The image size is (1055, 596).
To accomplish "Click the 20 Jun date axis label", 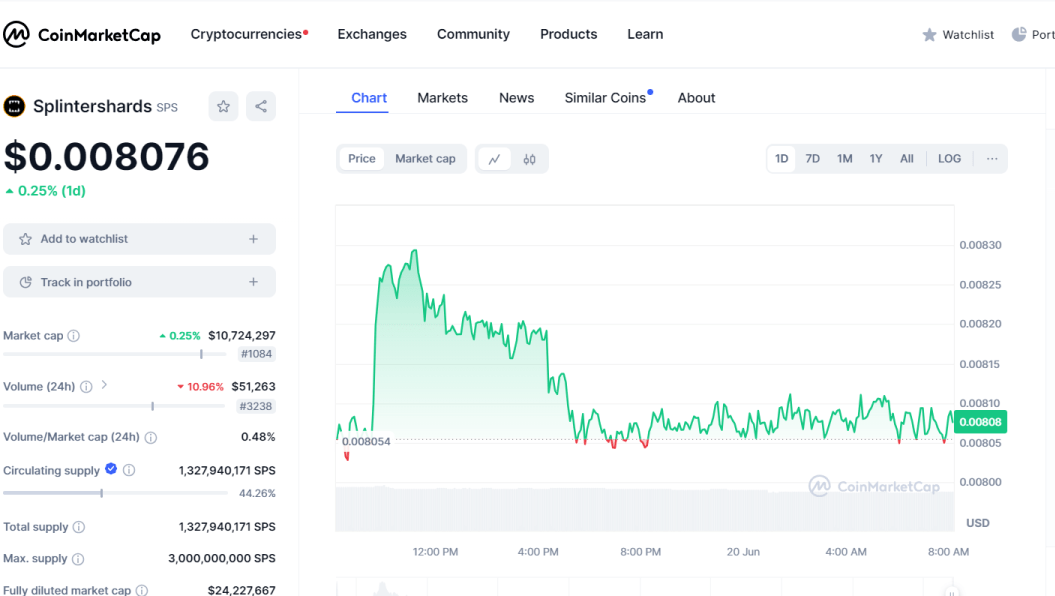I will [x=743, y=552].
